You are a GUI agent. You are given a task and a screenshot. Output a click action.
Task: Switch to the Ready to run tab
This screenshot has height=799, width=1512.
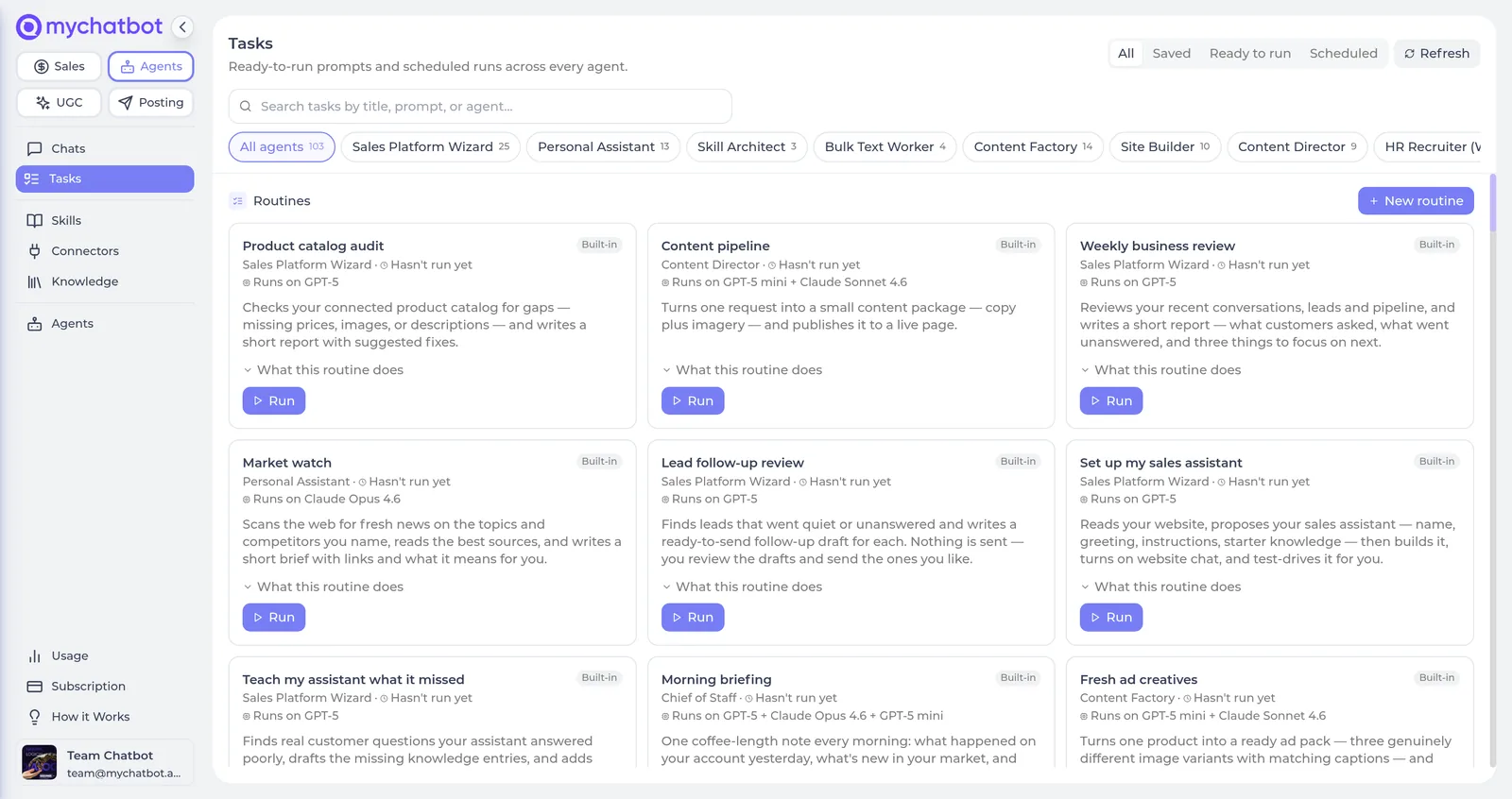point(1250,54)
